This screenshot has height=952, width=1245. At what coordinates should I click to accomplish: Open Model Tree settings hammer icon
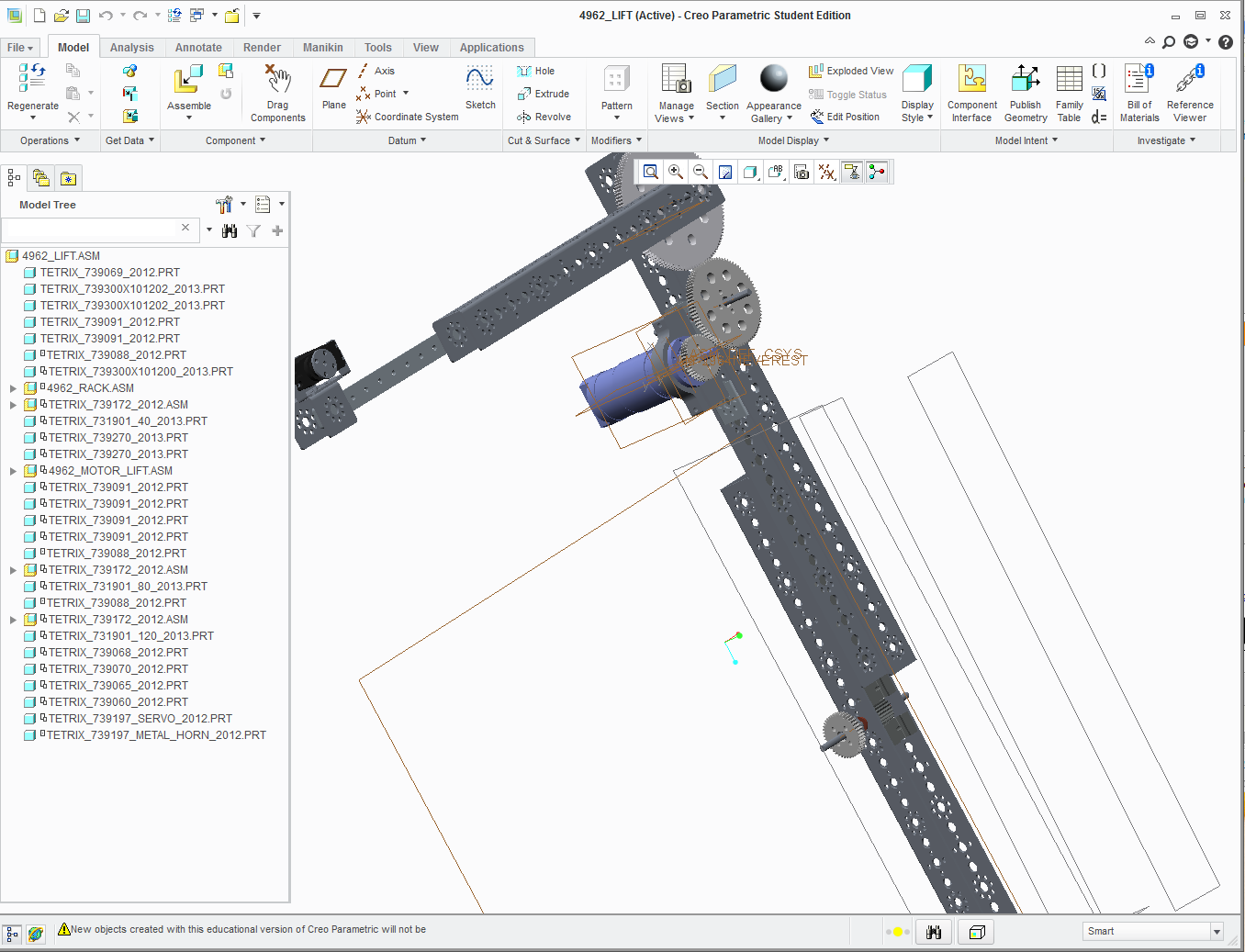(224, 204)
